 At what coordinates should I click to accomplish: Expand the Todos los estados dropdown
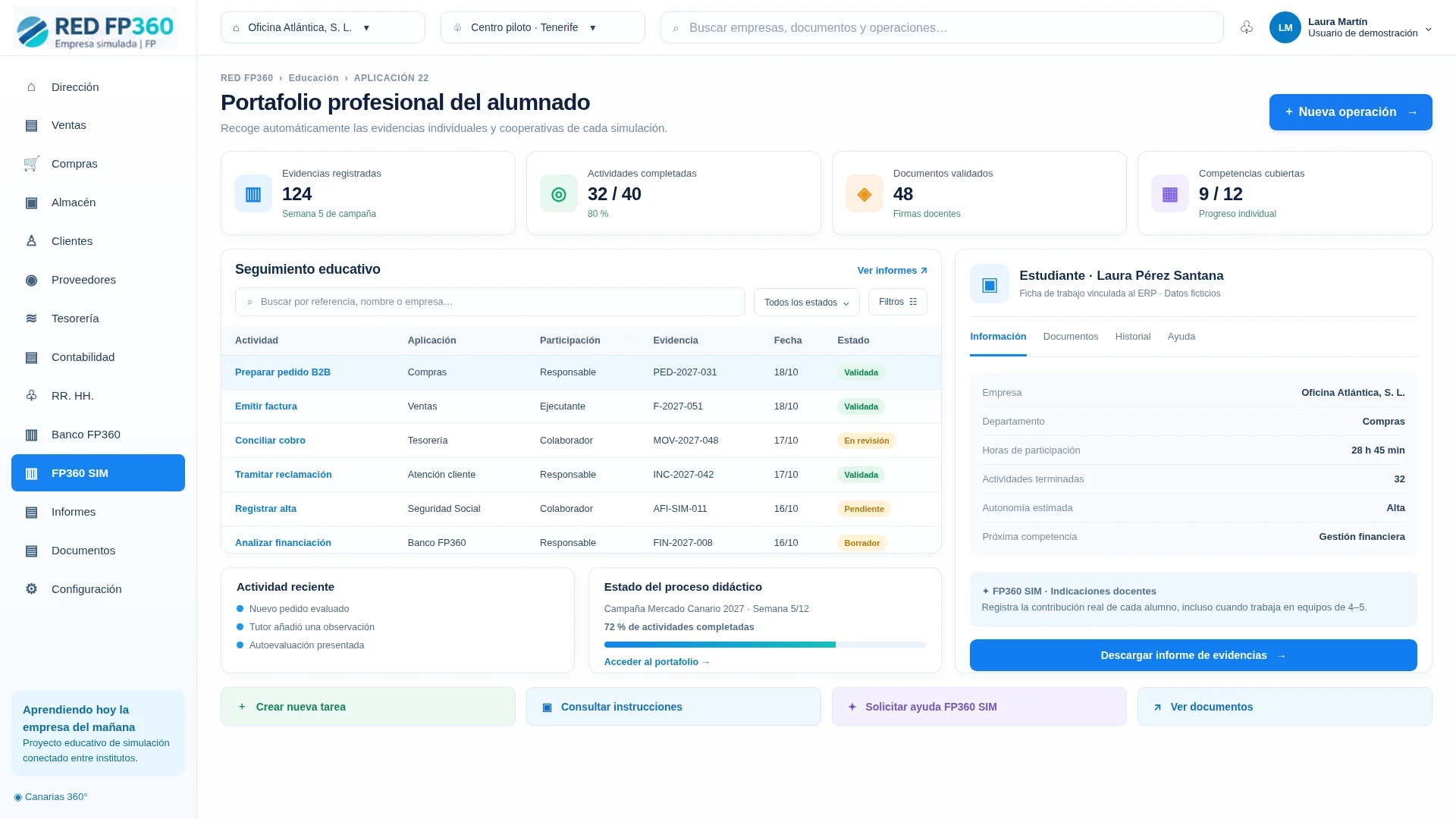(x=806, y=302)
